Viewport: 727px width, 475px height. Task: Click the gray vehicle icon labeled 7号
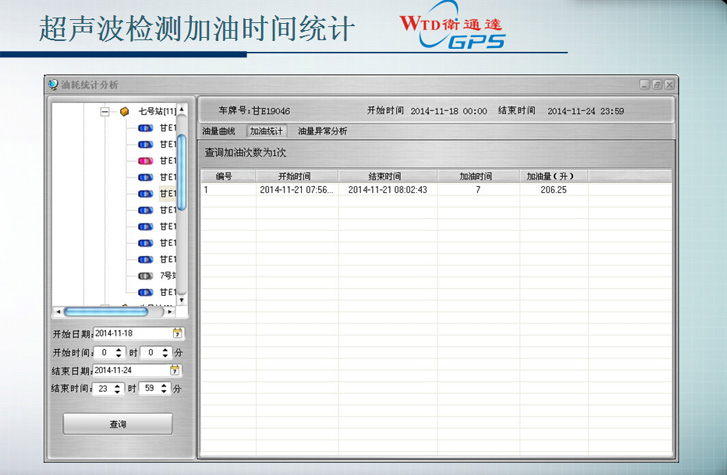tap(145, 275)
